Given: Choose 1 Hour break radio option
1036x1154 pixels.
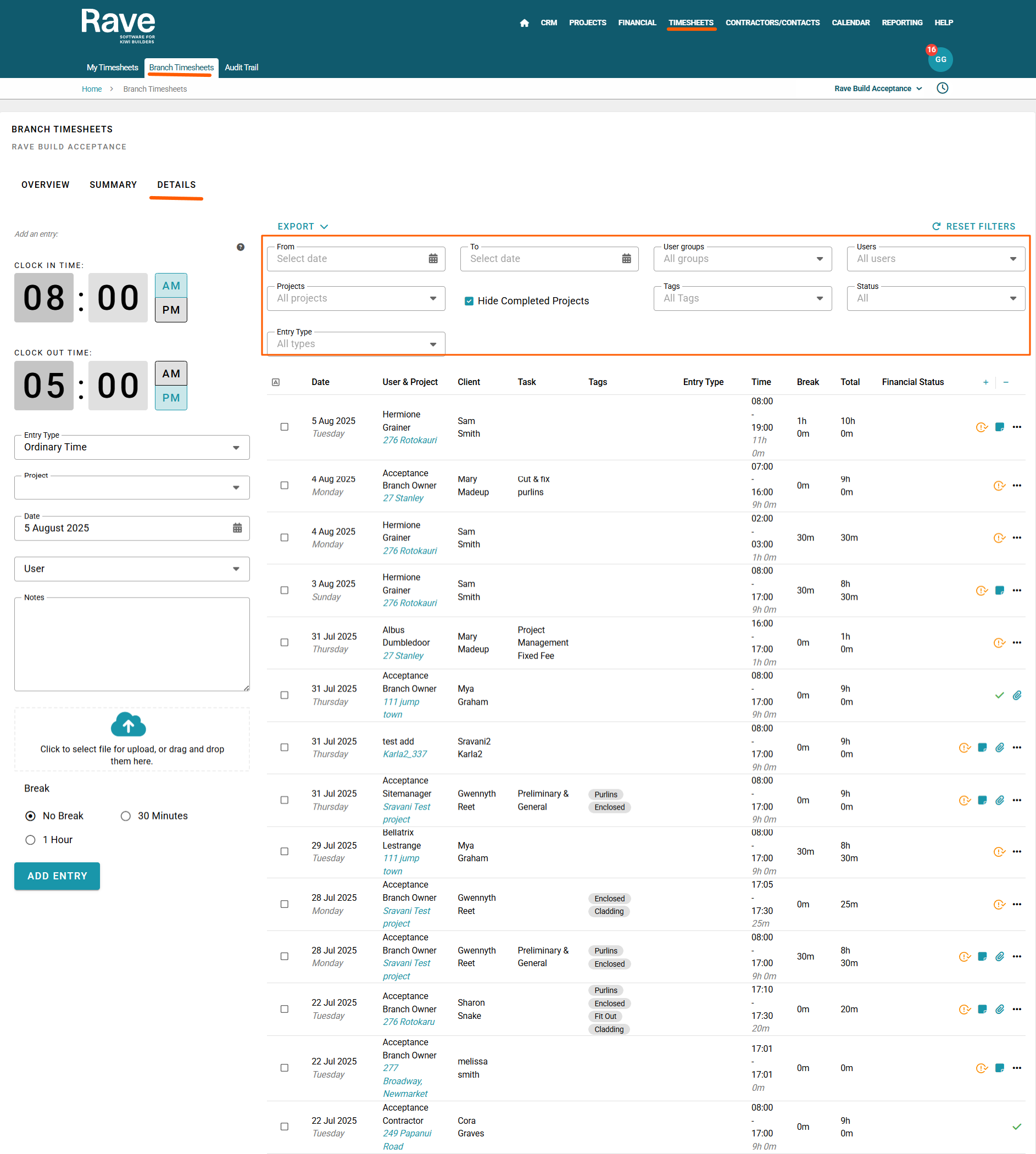Looking at the screenshot, I should point(31,840).
